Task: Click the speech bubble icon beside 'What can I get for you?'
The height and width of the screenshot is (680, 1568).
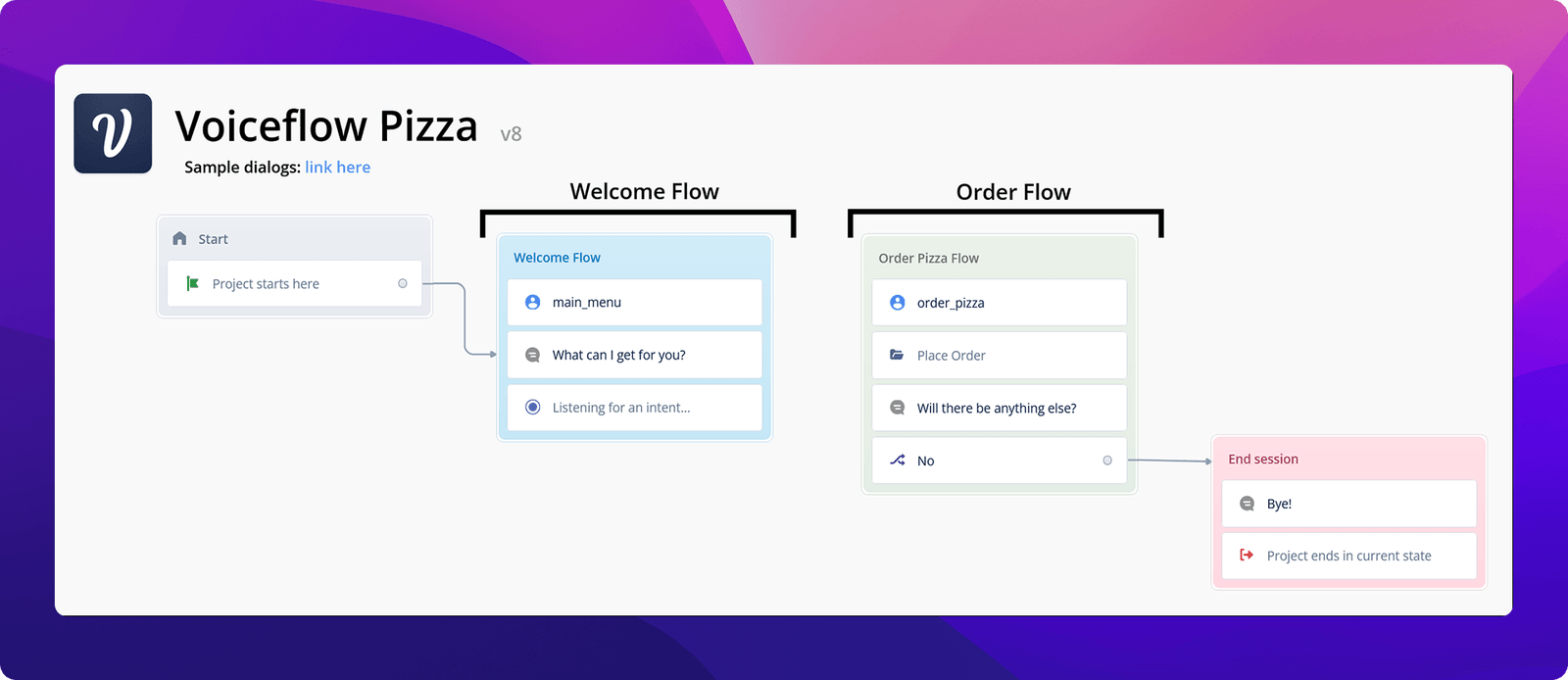Action: 533,355
